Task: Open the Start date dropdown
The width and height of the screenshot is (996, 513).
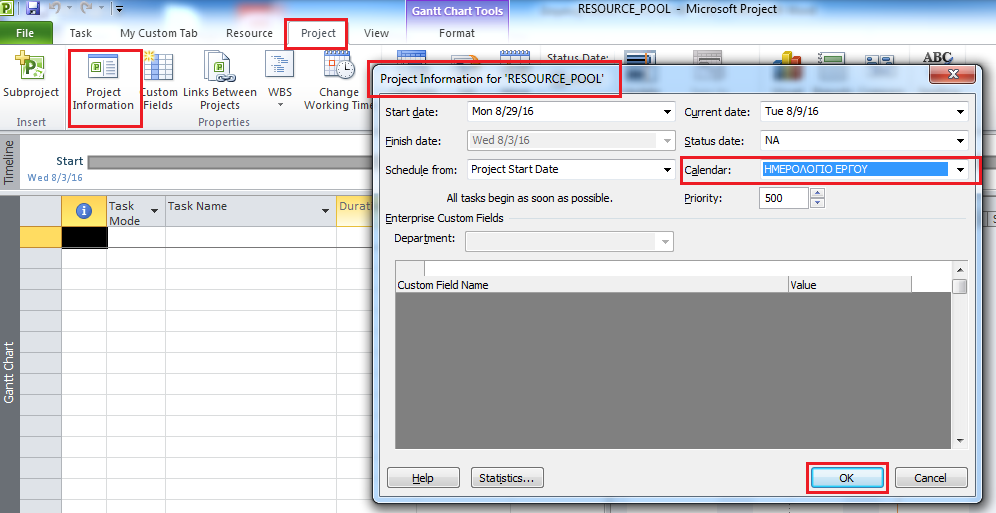Action: pos(667,112)
